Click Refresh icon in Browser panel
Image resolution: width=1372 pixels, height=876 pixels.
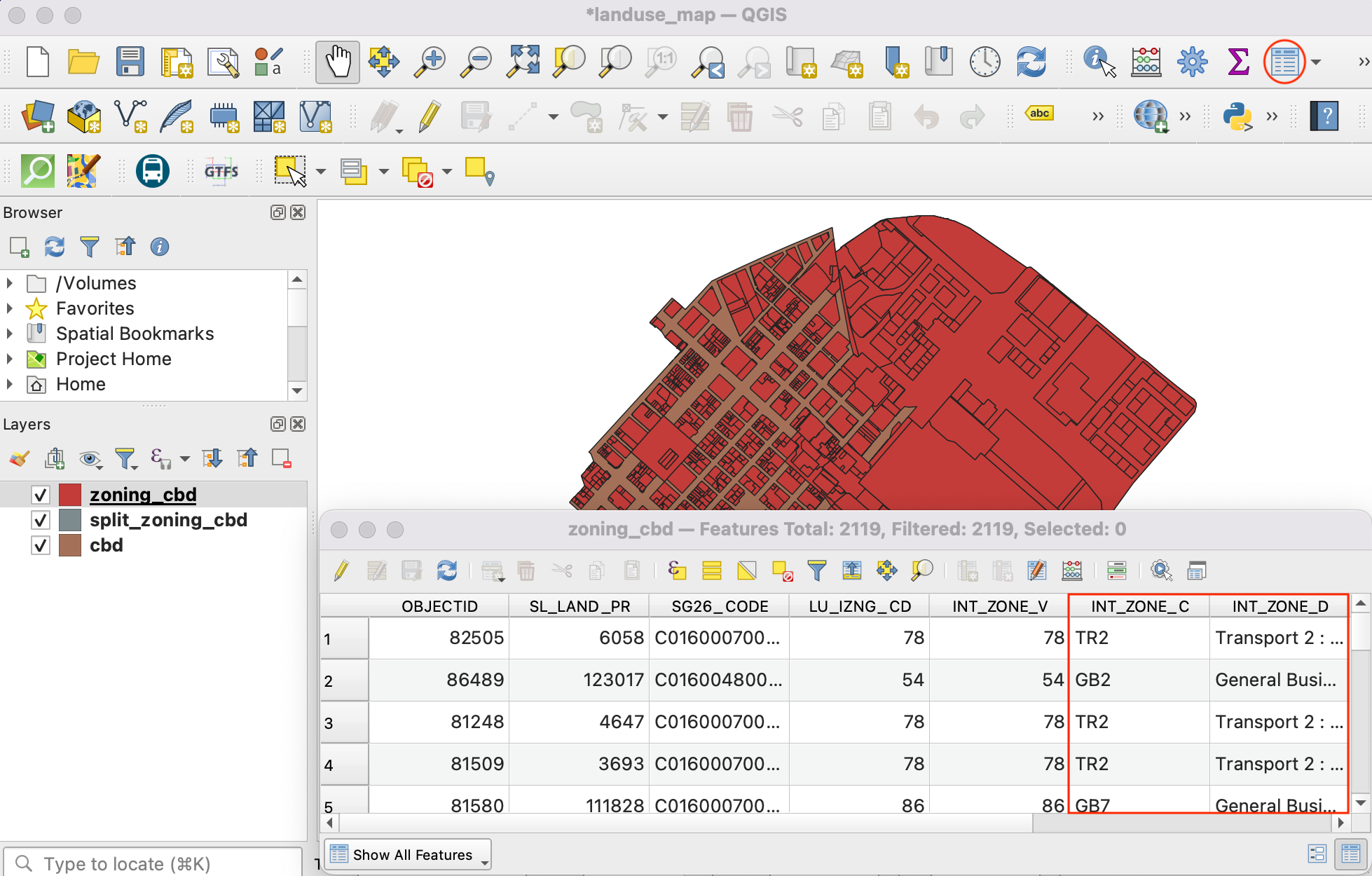point(54,247)
